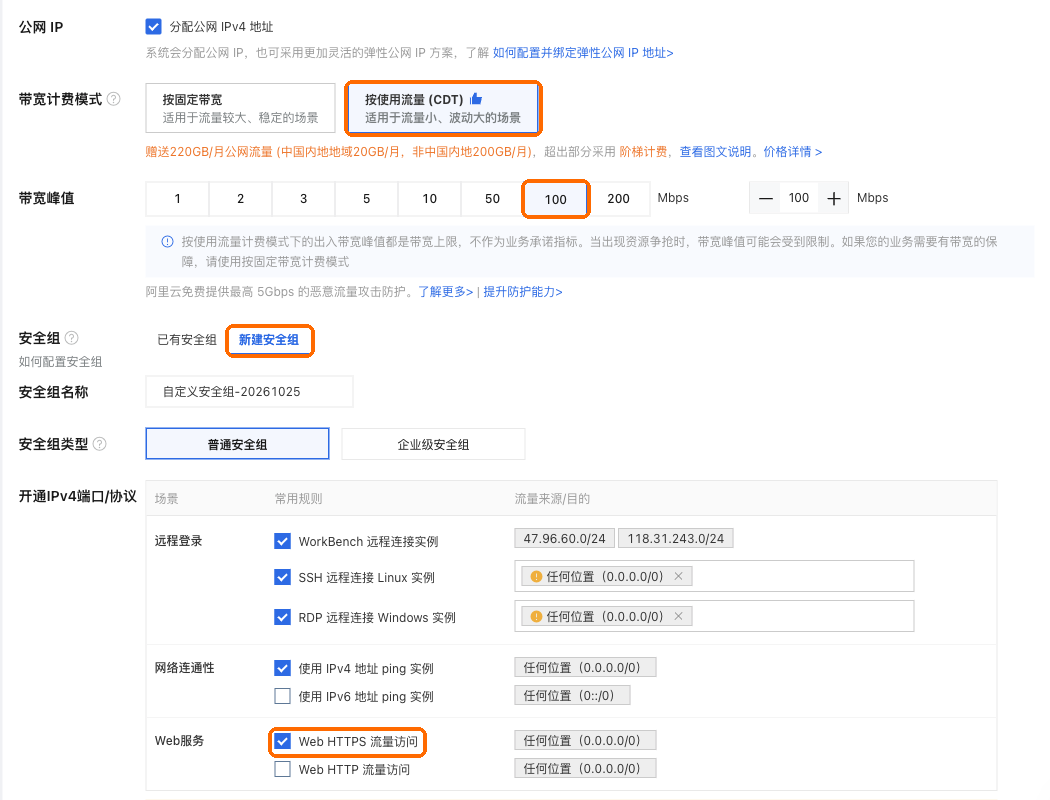Click the warning icon in the SSH source tag
Screen dimensions: 1050x800
tap(536, 576)
